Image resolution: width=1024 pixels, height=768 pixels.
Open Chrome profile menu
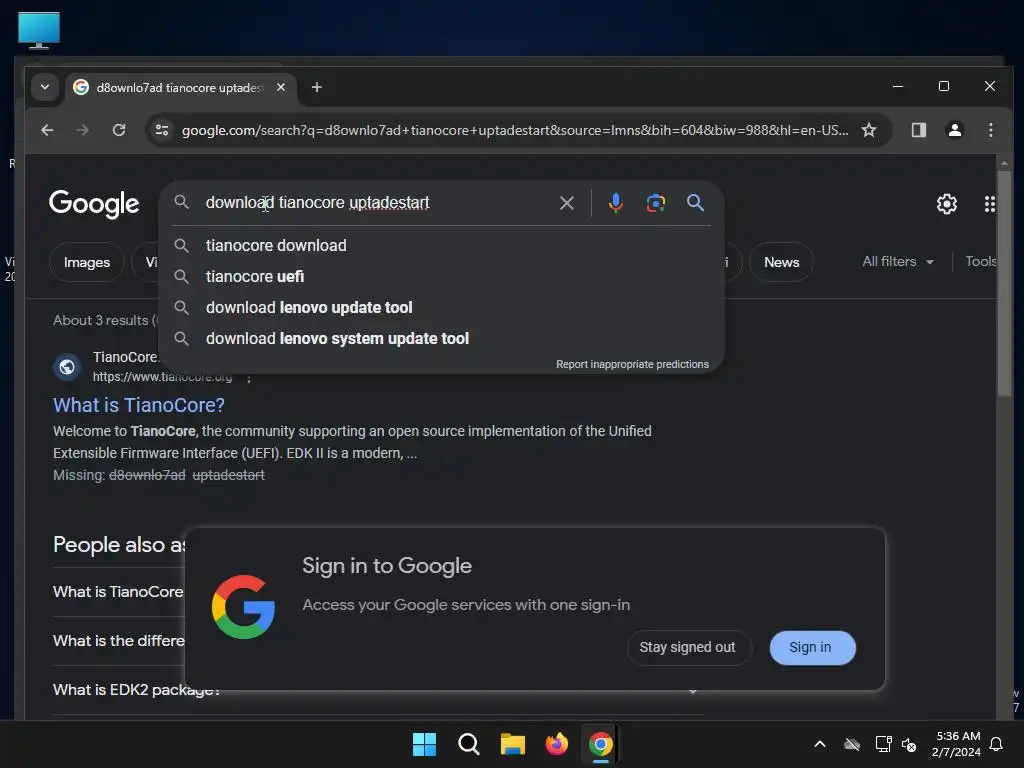pos(955,130)
